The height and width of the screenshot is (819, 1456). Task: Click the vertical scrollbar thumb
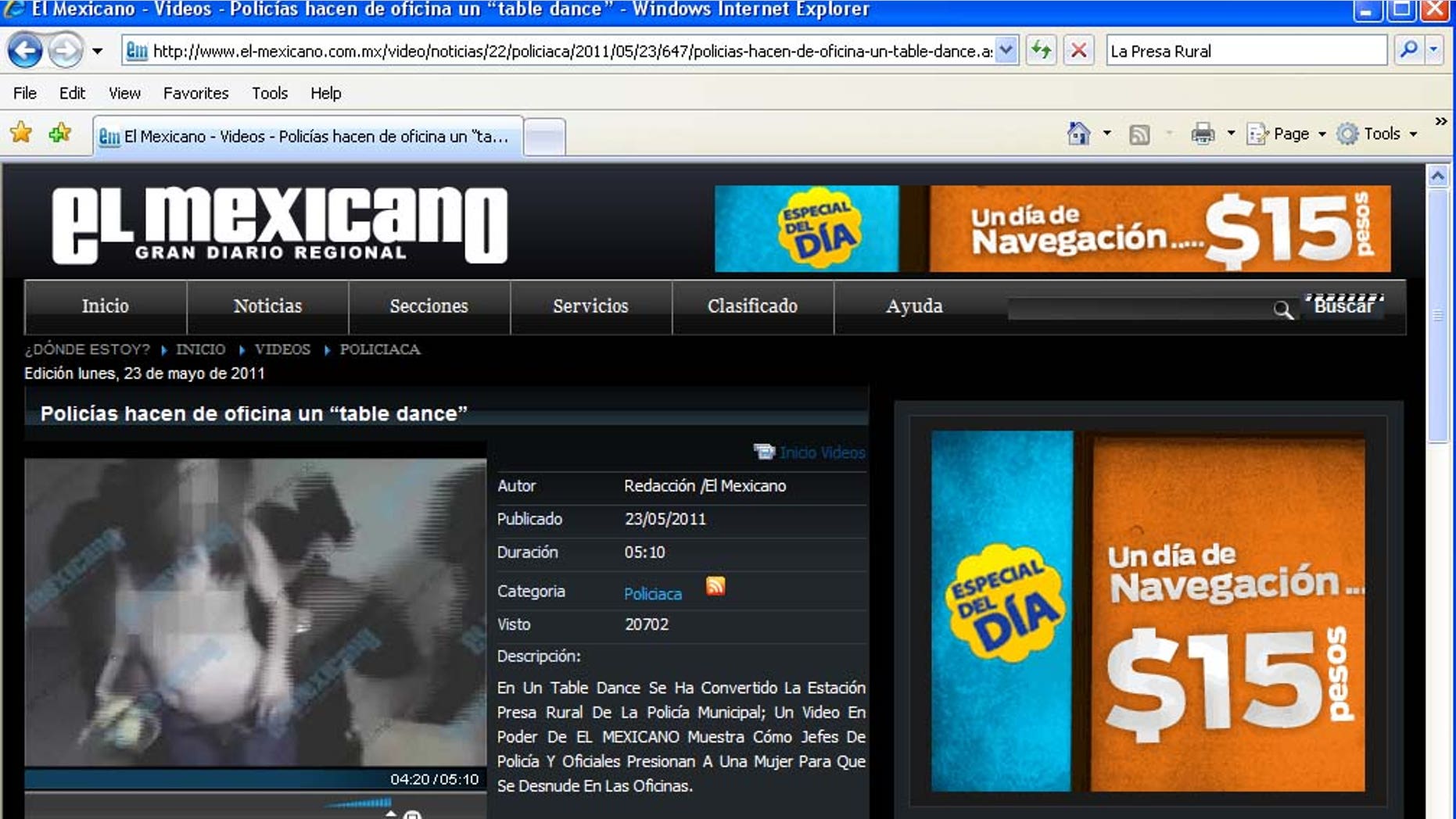(x=1437, y=316)
